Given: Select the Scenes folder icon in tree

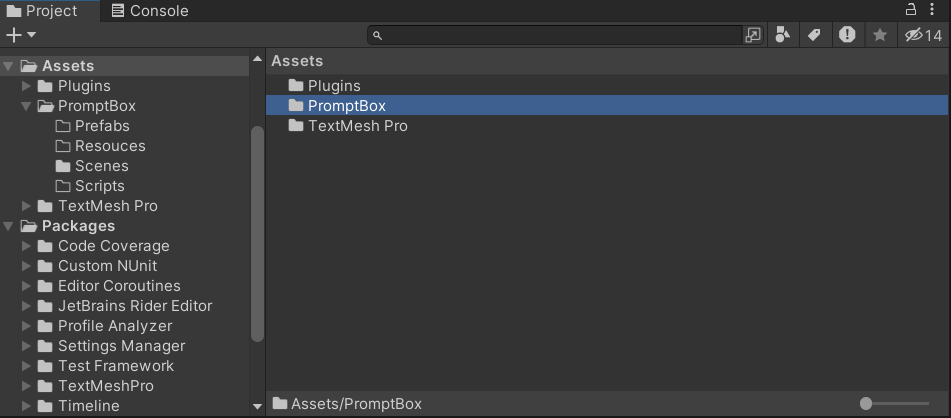Looking at the screenshot, I should (x=63, y=166).
